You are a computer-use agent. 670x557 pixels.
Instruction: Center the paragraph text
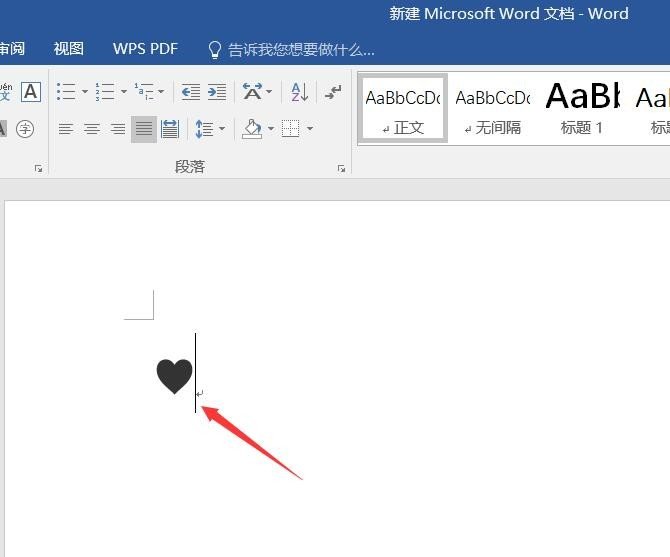[x=92, y=129]
